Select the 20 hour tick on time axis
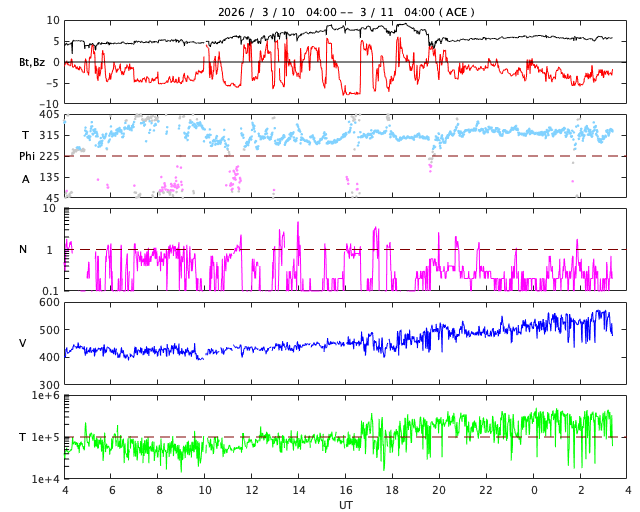This screenshot has height=512, width=640. pos(440,491)
